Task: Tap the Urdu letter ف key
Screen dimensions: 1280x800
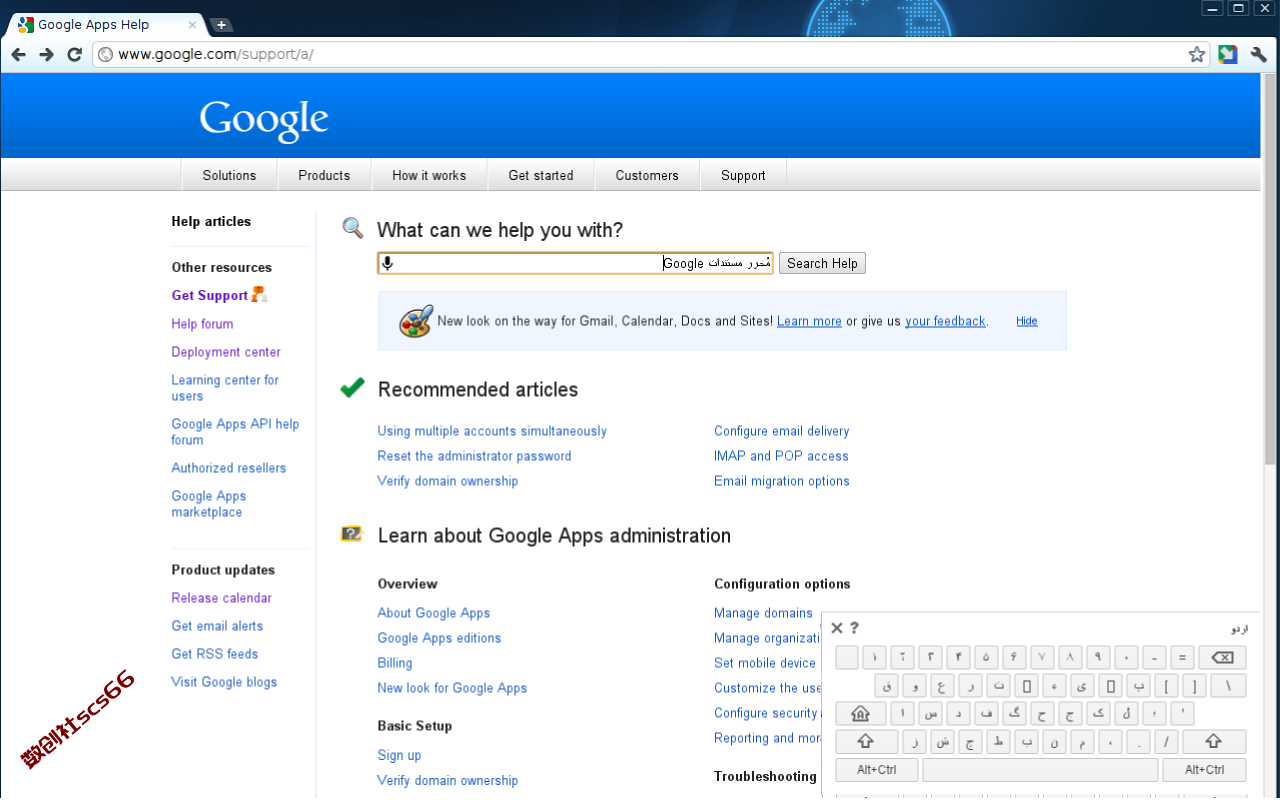Action: tap(986, 713)
